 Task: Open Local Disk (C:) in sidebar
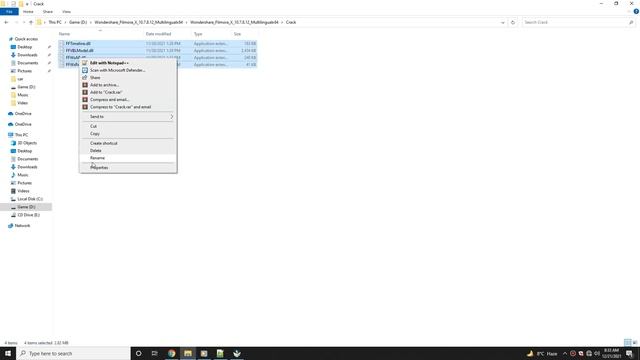30,199
